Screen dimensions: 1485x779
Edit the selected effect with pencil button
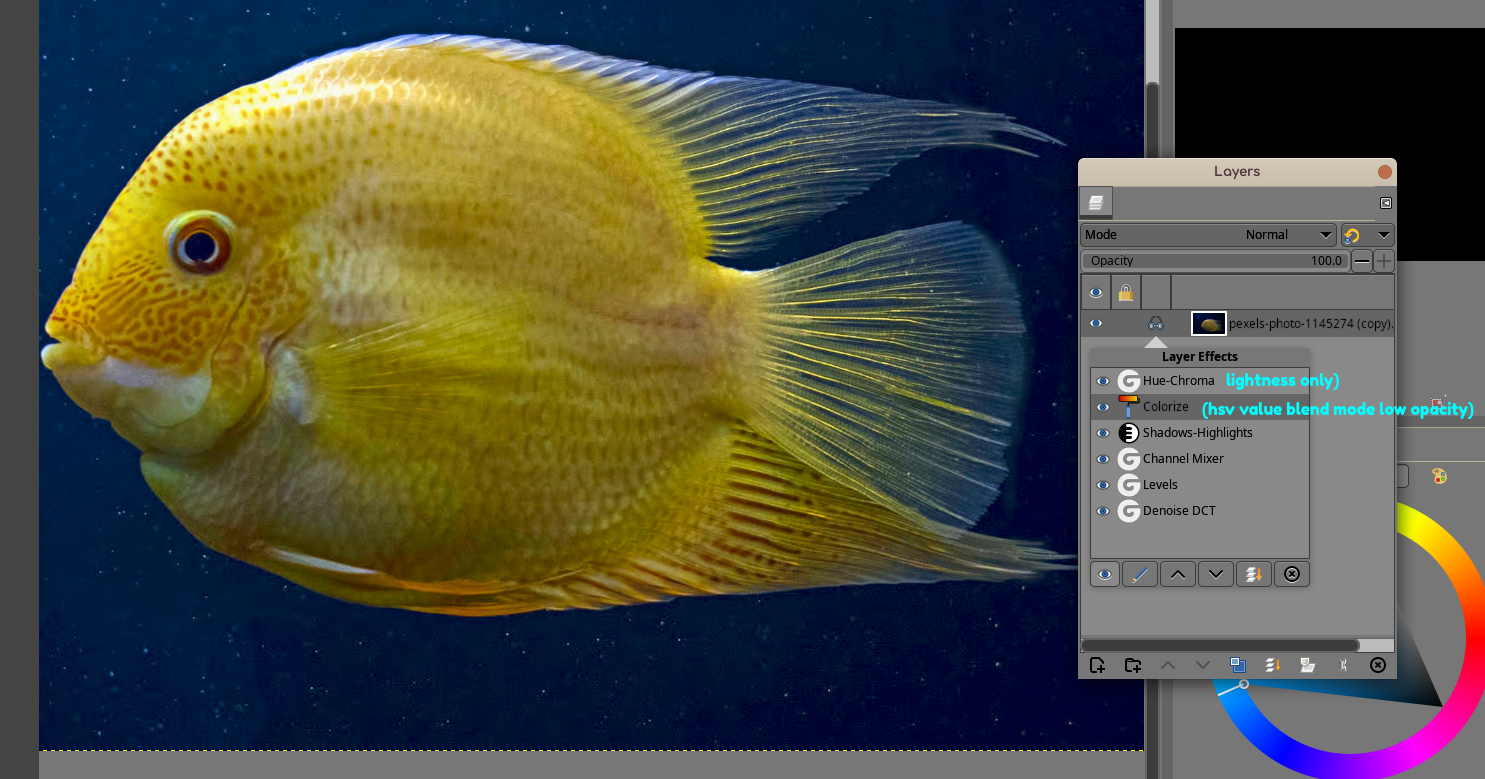click(1140, 574)
